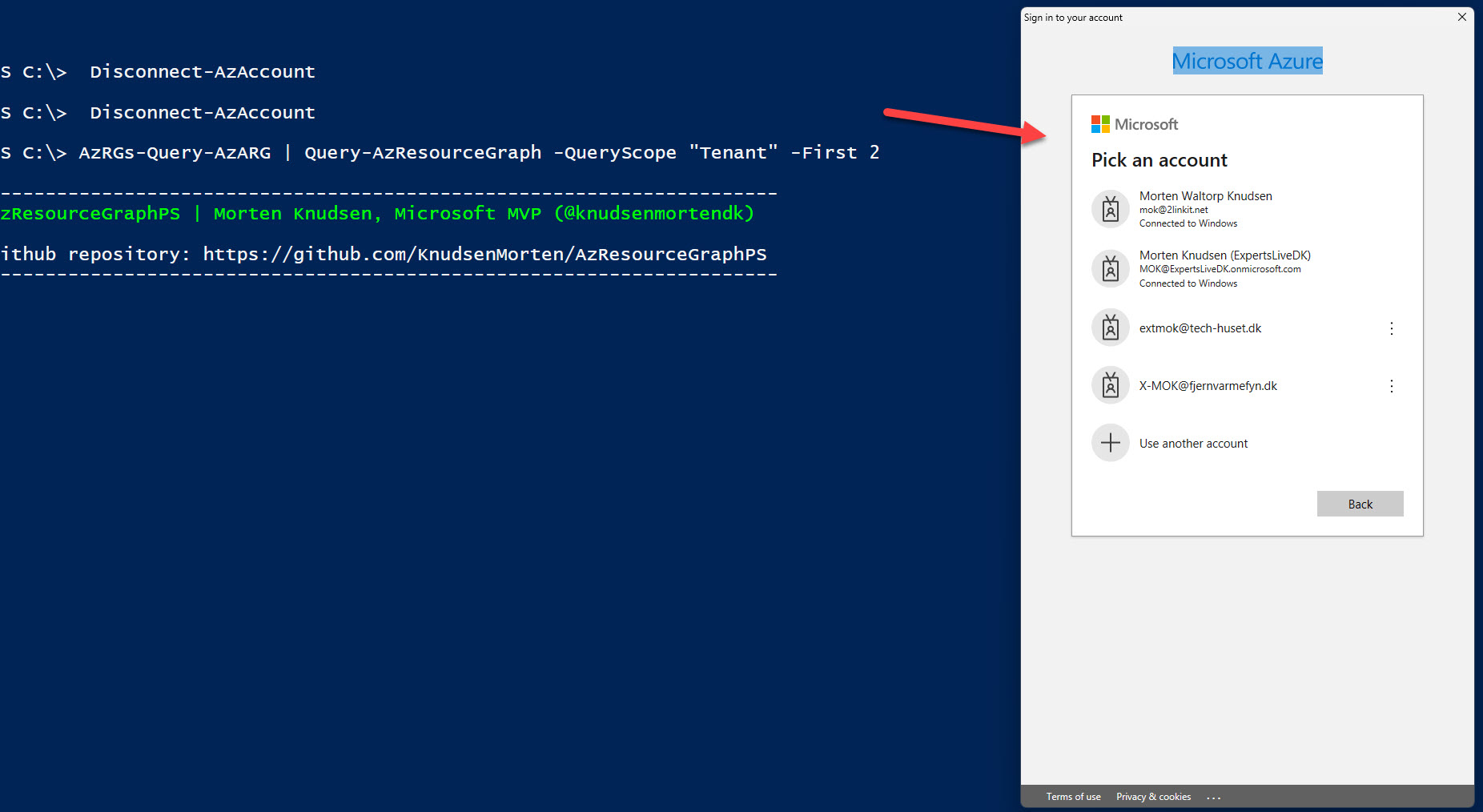
Task: Click the avatar icon beside extmok@tech-huset.dk
Action: point(1111,328)
